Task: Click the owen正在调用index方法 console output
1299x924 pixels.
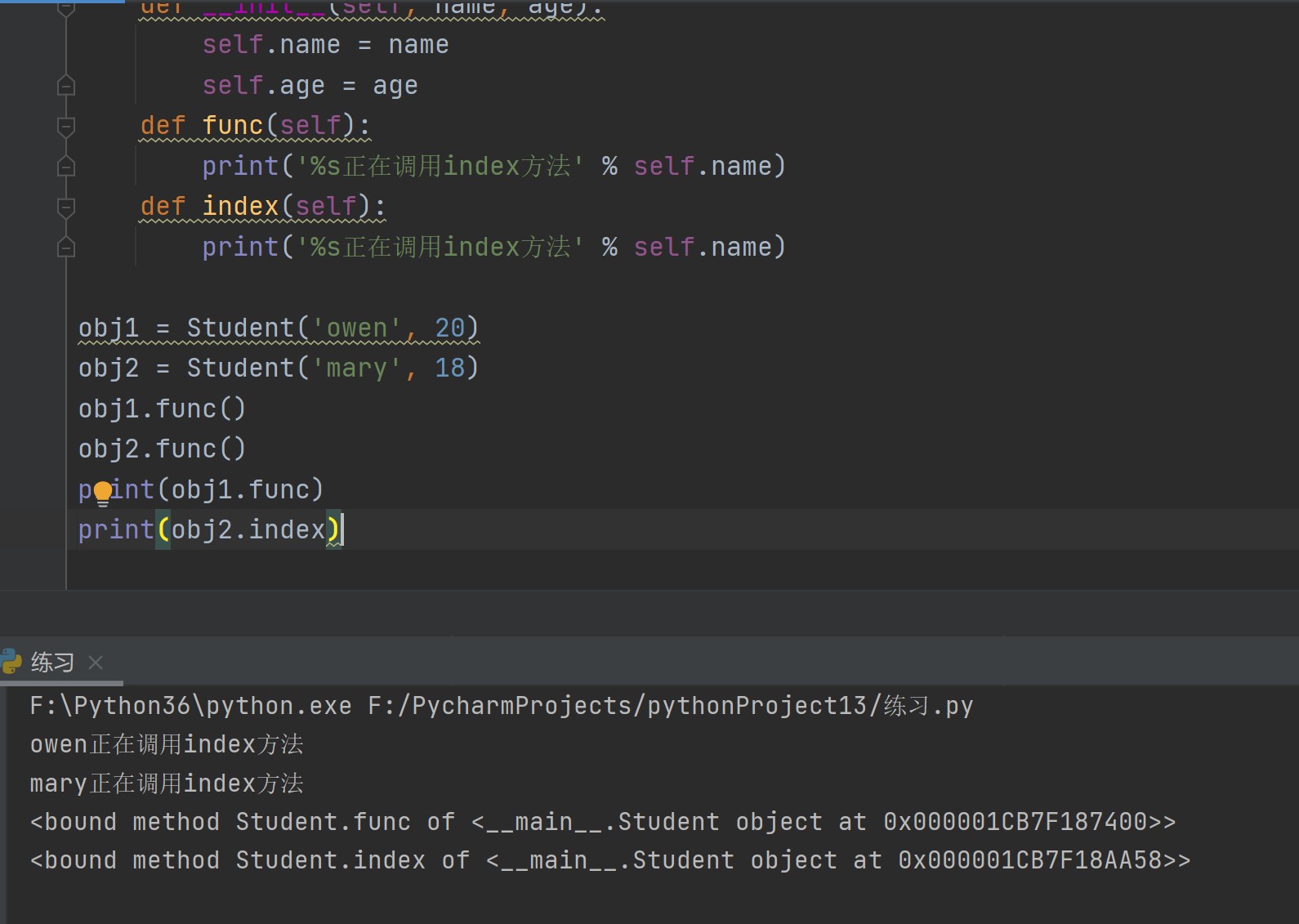Action: 167,744
